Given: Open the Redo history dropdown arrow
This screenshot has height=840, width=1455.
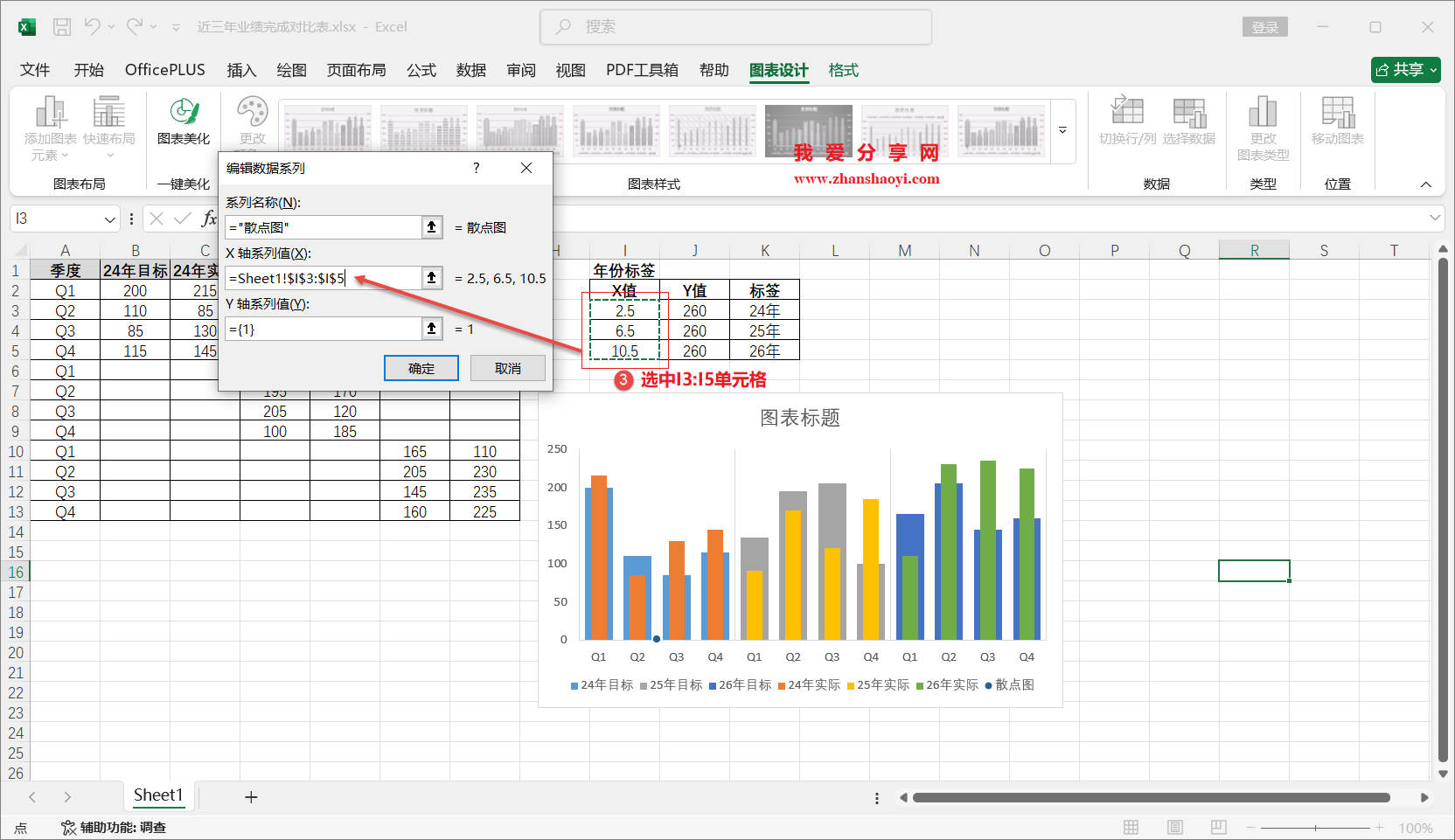Looking at the screenshot, I should coord(154,27).
